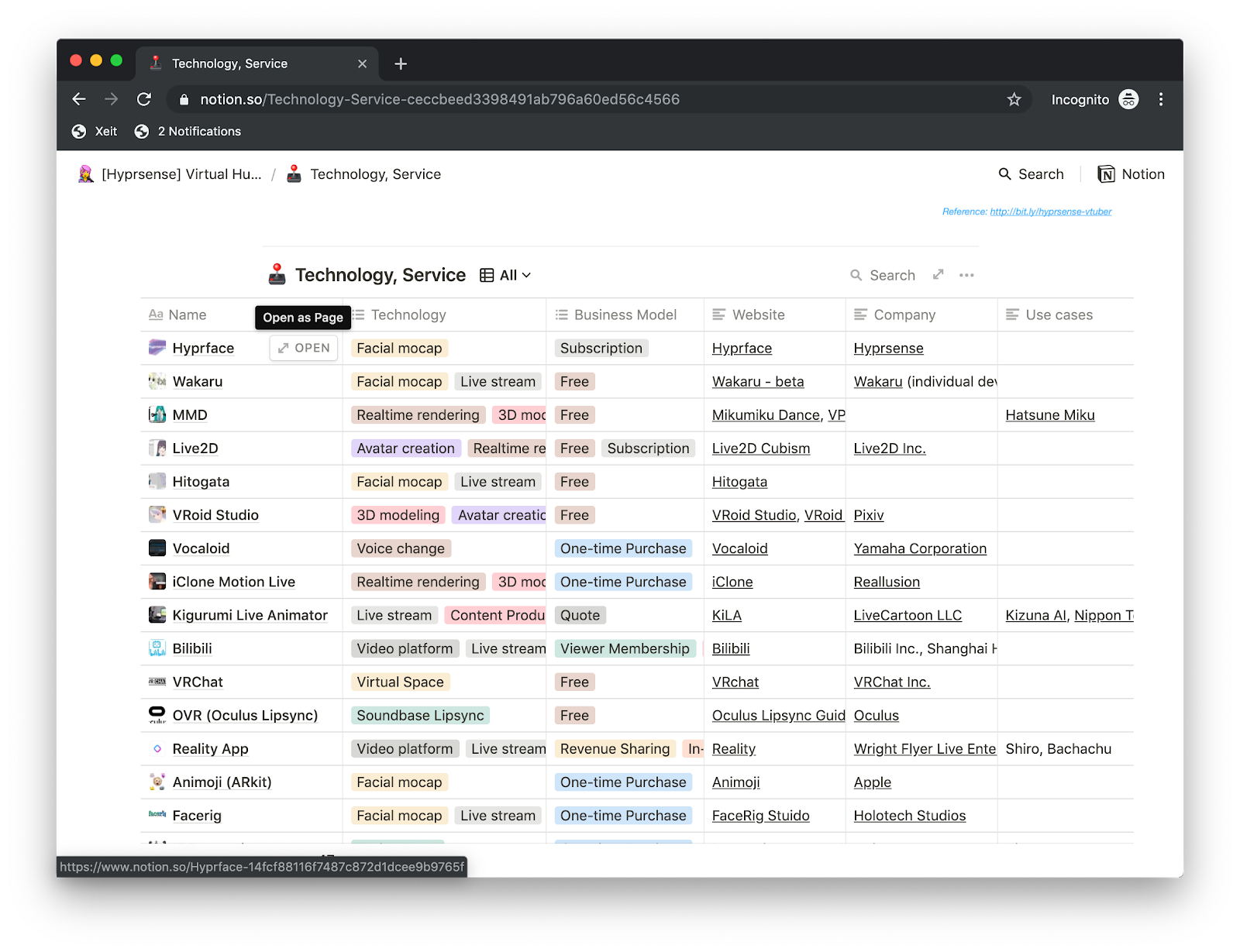Select the Wakaru name cell
1240x952 pixels.
coord(242,381)
